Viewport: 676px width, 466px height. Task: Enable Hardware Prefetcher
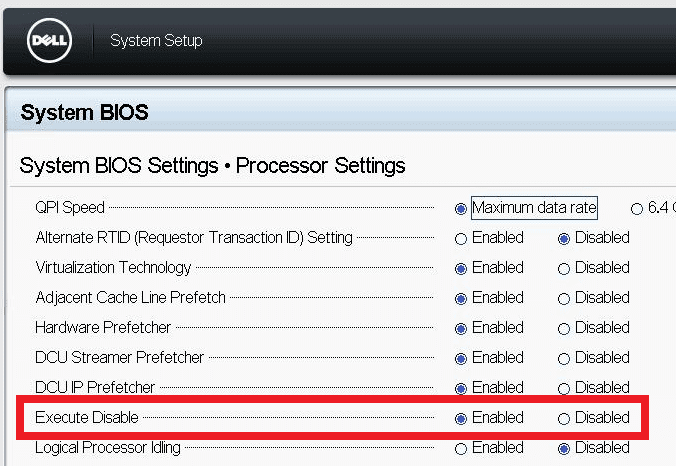[x=461, y=329]
